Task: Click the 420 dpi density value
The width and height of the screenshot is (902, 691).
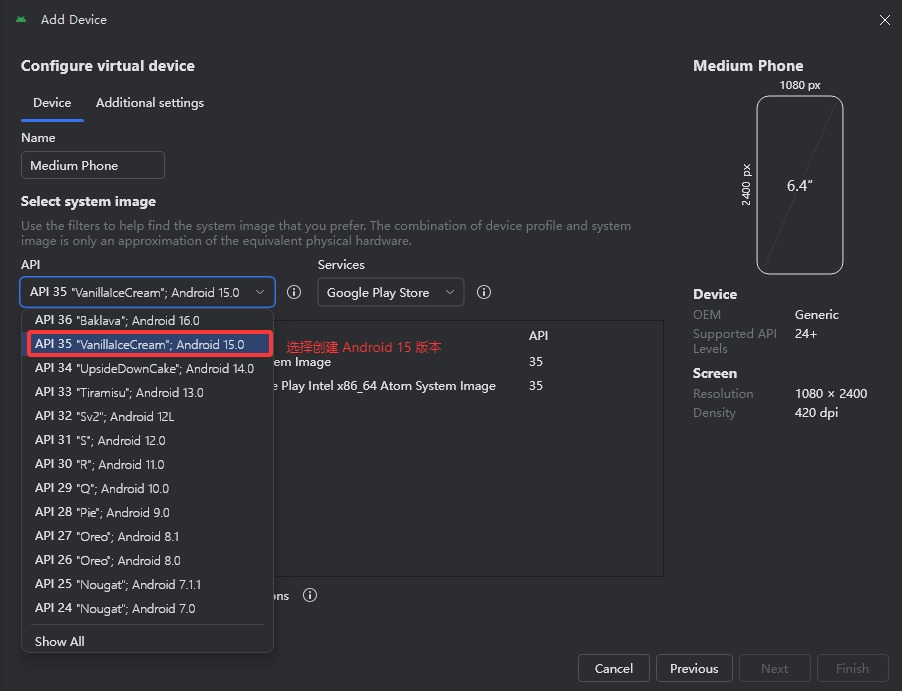Action: click(x=816, y=413)
